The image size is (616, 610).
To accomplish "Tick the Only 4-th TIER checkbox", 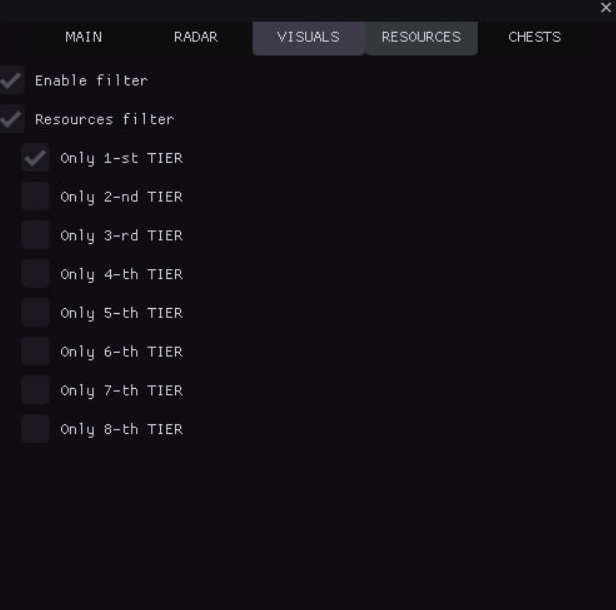I will coord(35,274).
